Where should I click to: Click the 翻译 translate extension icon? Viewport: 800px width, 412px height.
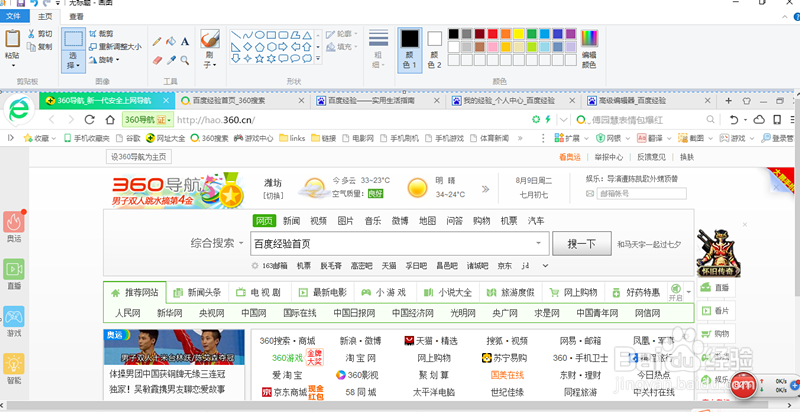(x=649, y=138)
